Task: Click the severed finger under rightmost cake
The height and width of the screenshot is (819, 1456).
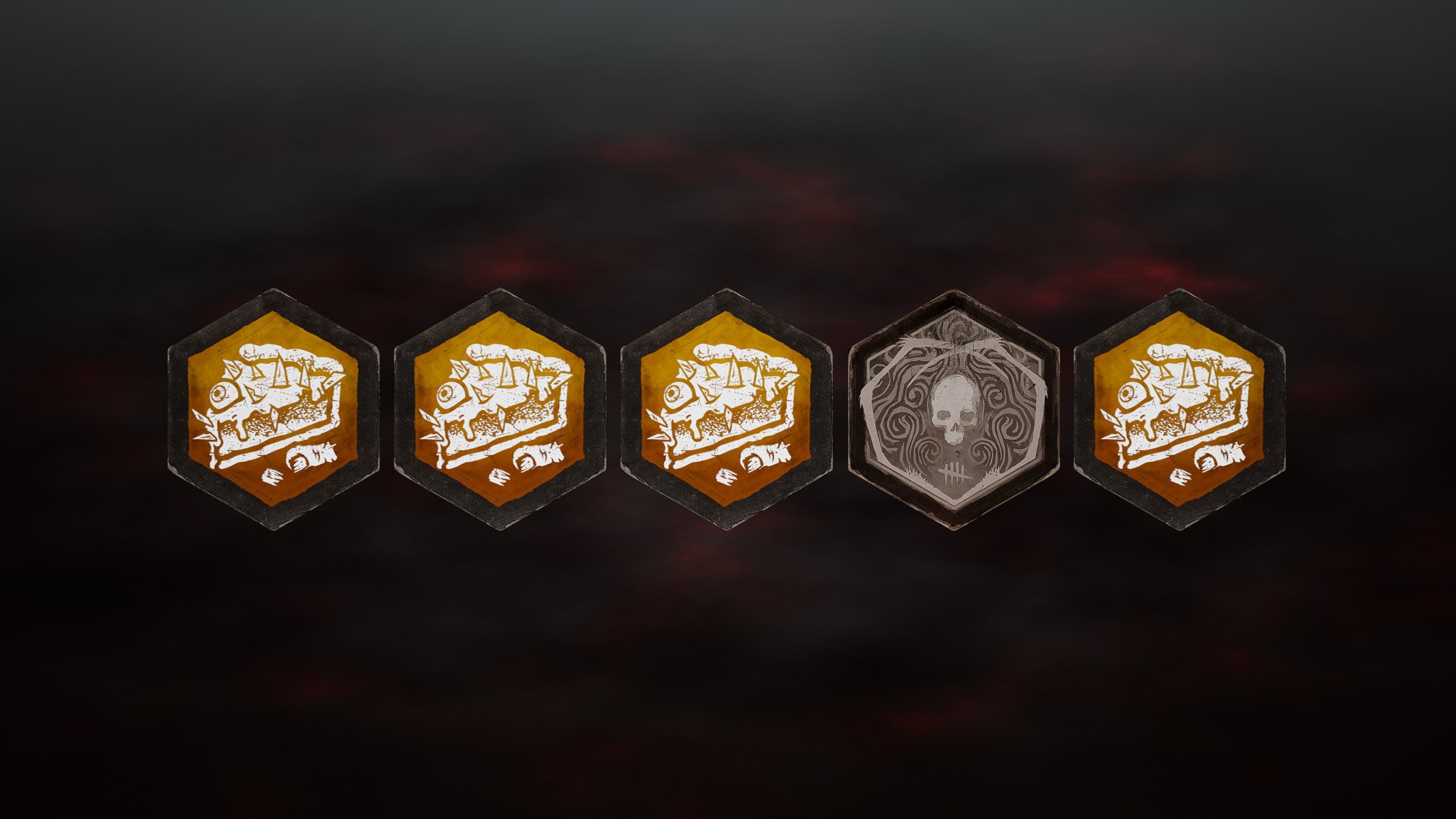Action: click(1218, 457)
